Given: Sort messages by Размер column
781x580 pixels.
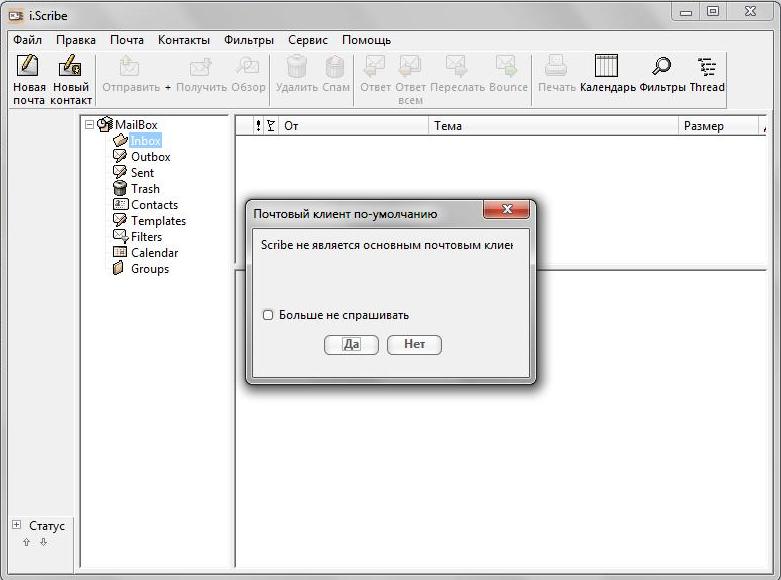Looking at the screenshot, I should click(x=718, y=126).
